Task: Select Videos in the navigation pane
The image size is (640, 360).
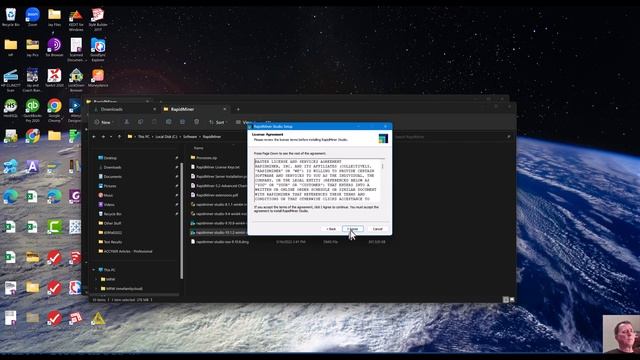Action: (109, 204)
